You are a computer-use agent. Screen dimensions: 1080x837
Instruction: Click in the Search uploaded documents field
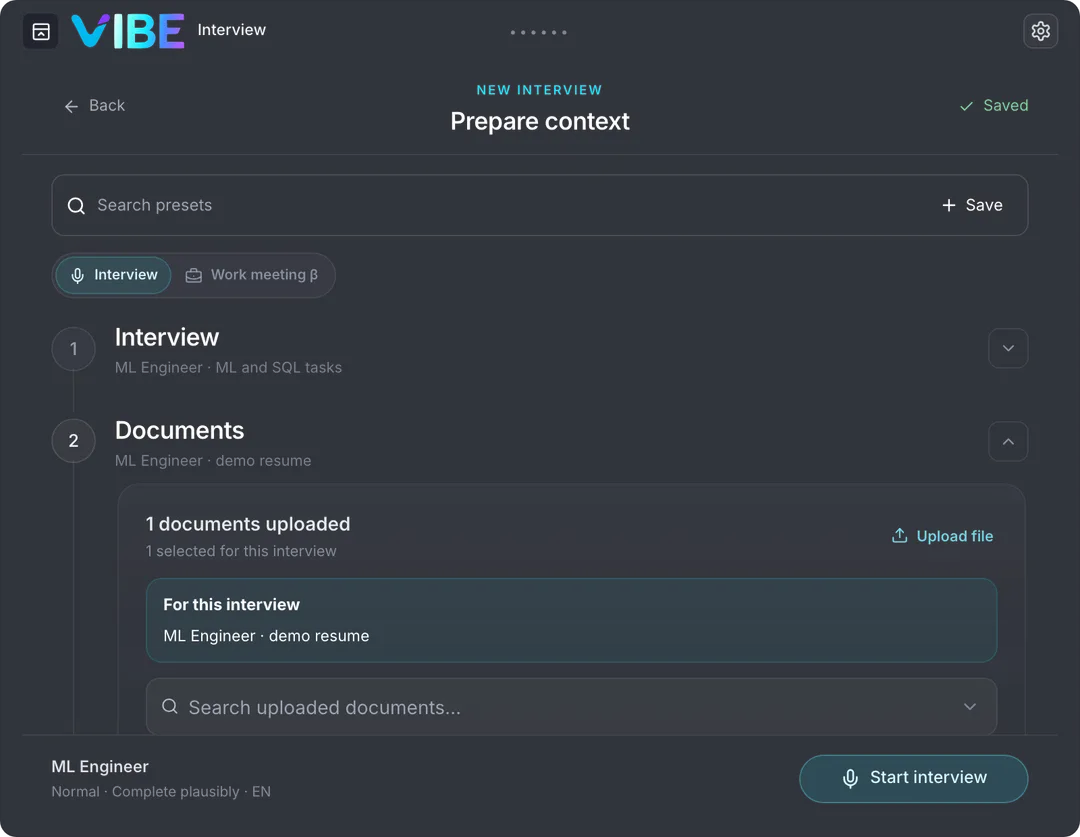pos(571,707)
